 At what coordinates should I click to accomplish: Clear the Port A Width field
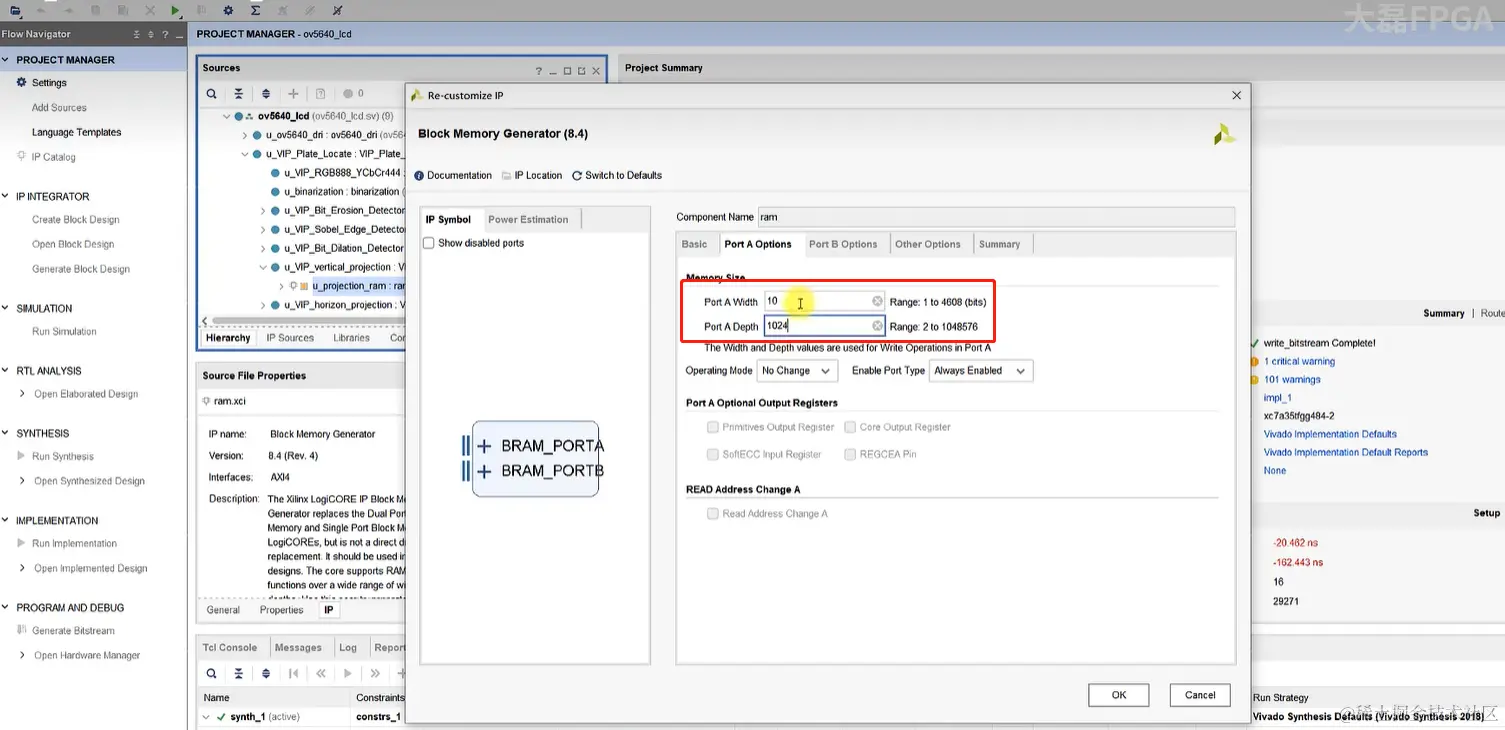pos(877,301)
